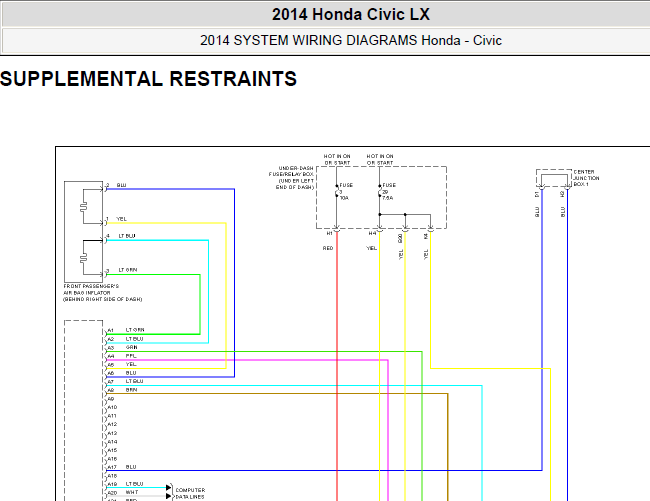The image size is (650, 501).
Task: Click the inflator pin 1 "YEL" label
Action: click(x=121, y=219)
